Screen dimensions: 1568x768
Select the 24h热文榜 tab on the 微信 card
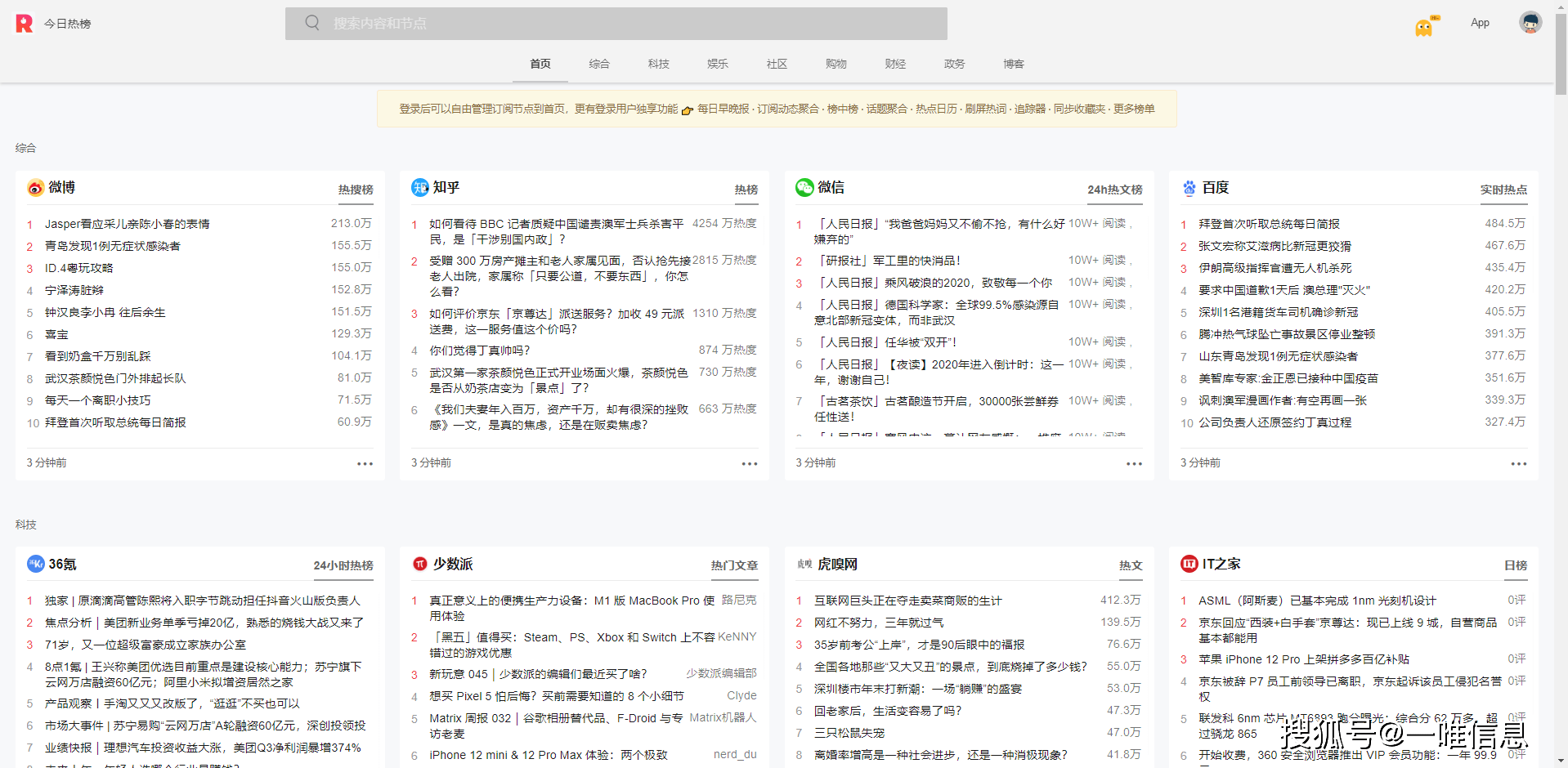coord(1115,190)
